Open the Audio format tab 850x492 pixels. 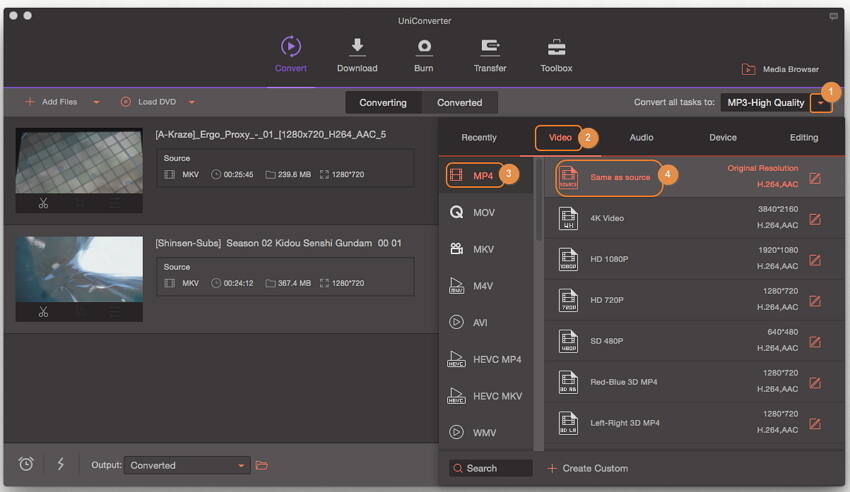641,138
